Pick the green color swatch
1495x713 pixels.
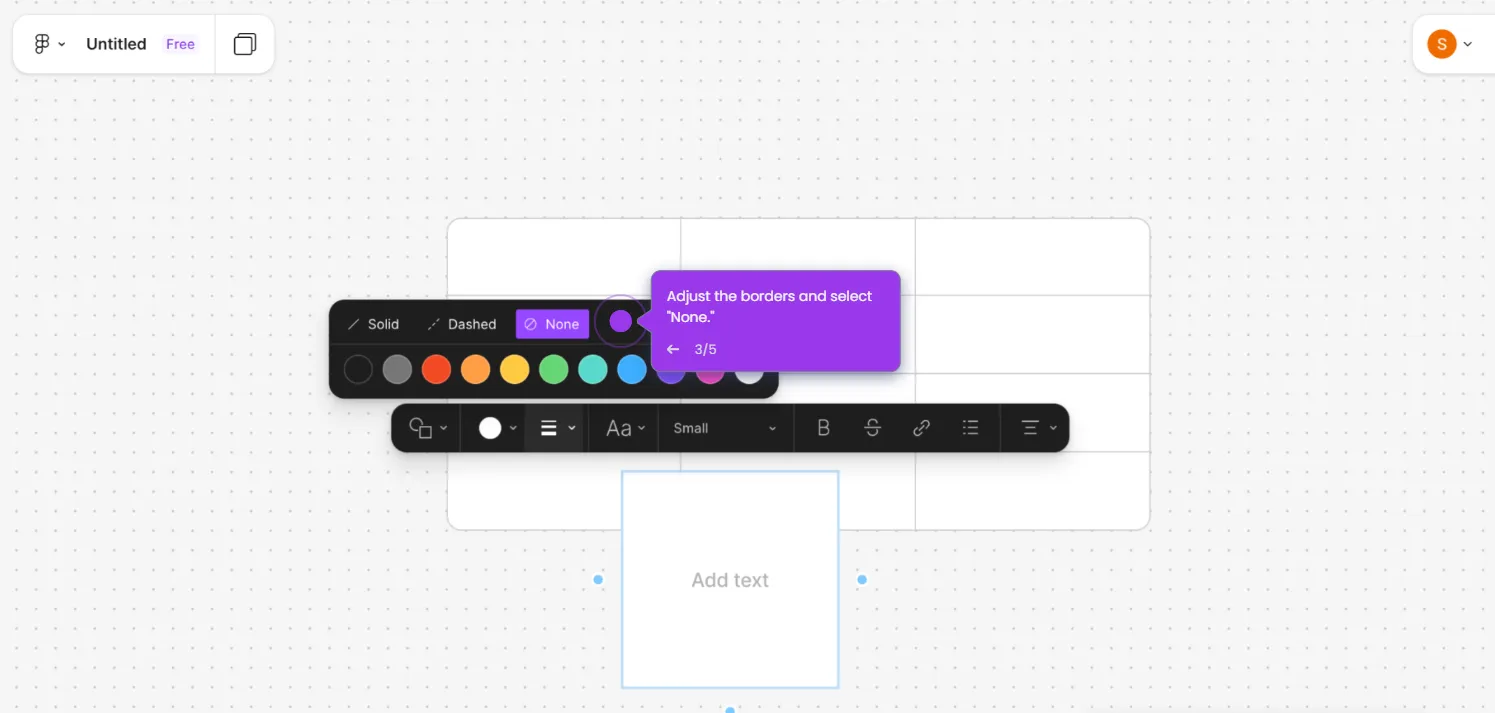[x=554, y=370]
